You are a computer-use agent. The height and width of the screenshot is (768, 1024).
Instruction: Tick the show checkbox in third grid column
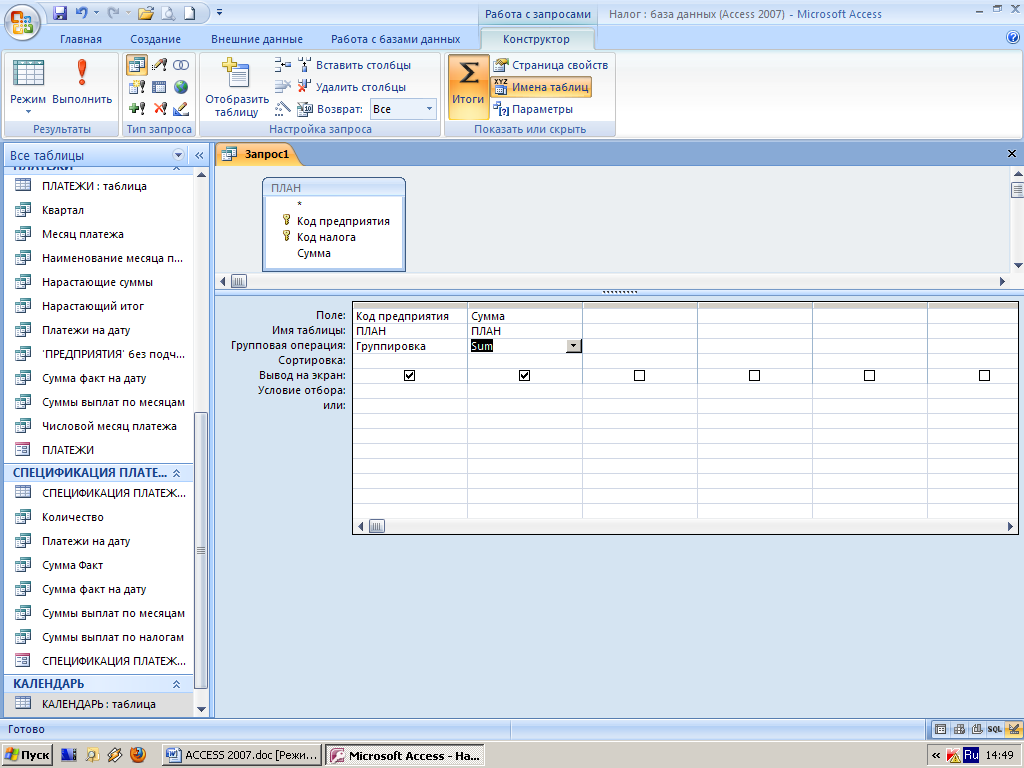(x=639, y=376)
